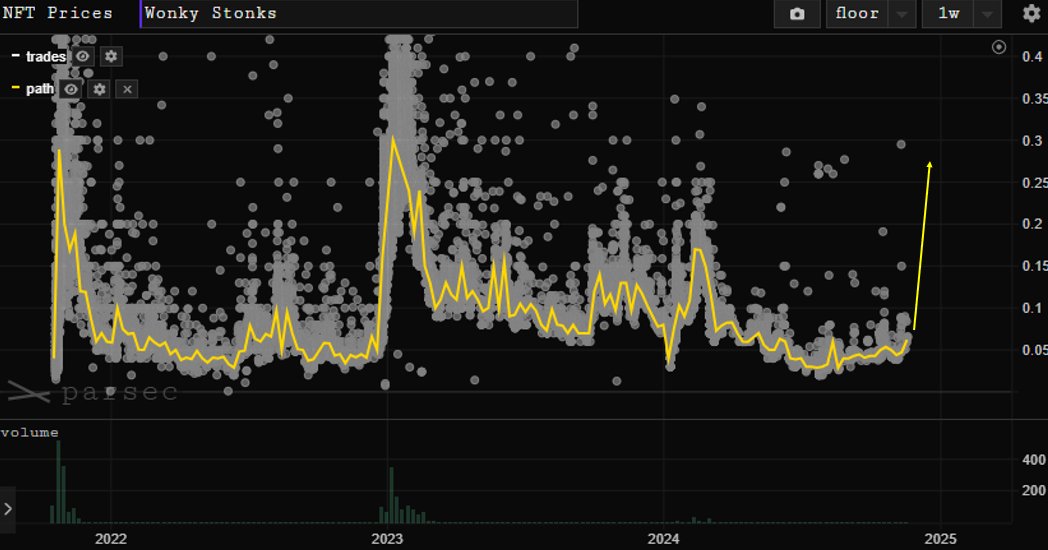The image size is (1048, 550).
Task: Click the 2024 time axis label
Action: click(664, 539)
